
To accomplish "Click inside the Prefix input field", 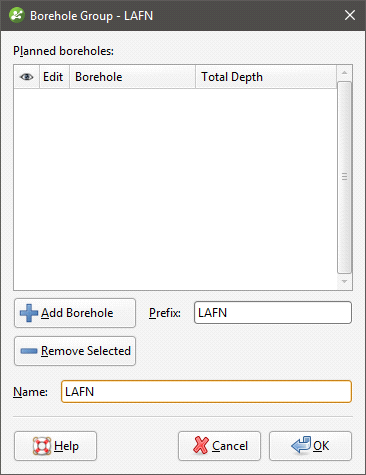I will tap(273, 313).
